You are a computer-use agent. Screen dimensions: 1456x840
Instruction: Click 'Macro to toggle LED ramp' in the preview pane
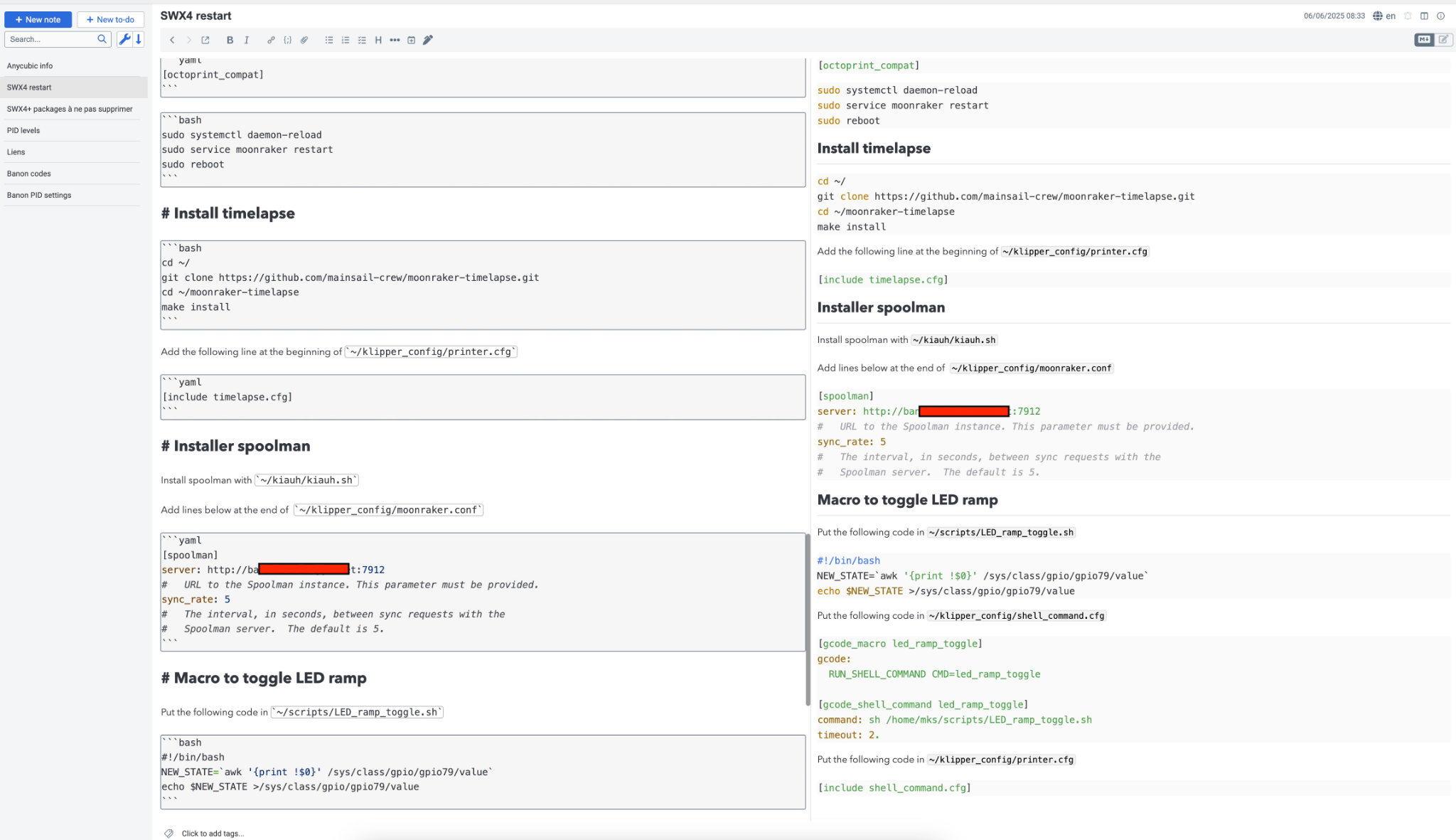coord(907,500)
